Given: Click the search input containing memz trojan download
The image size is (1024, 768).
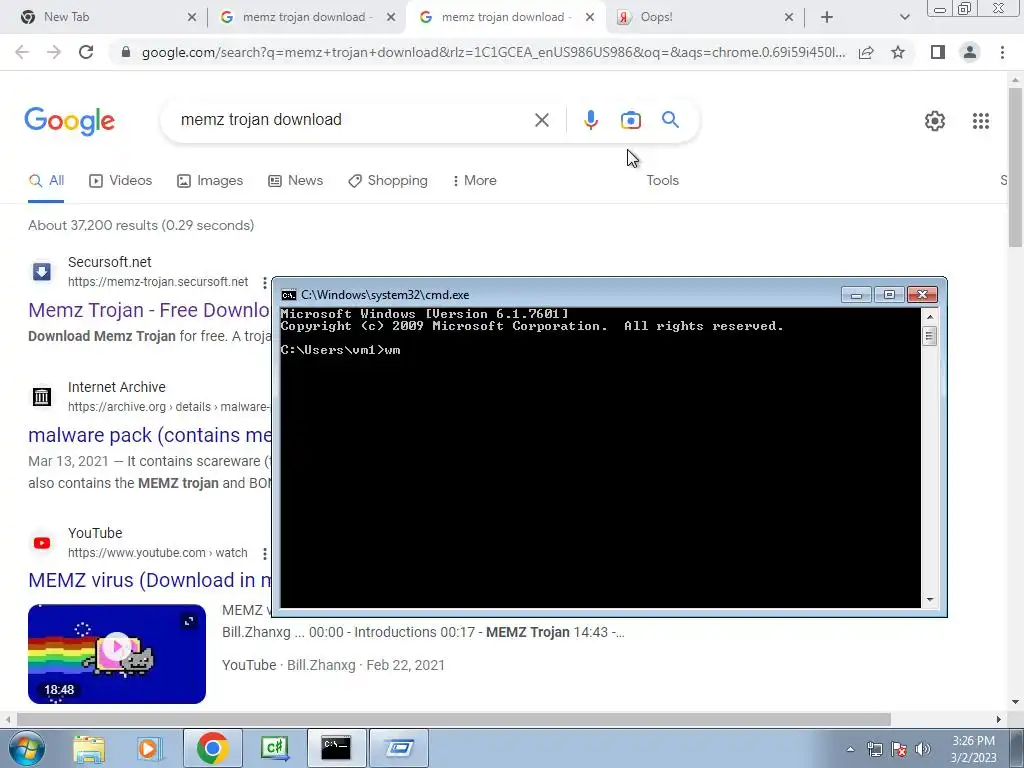Looking at the screenshot, I should (x=353, y=120).
